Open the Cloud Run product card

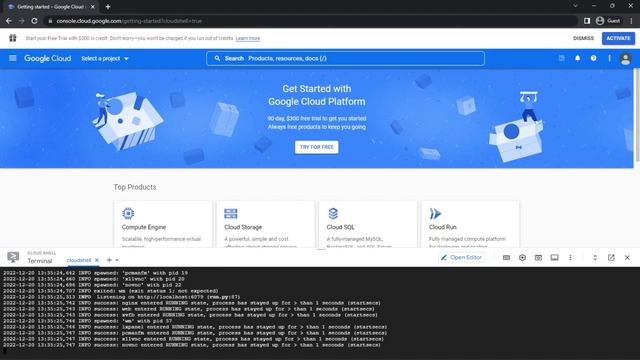click(x=470, y=224)
